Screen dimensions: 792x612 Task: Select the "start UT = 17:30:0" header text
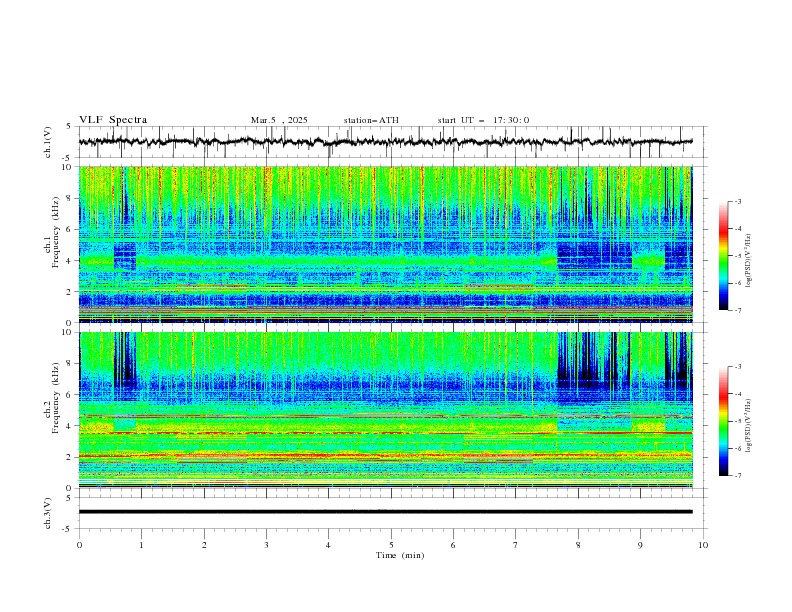point(483,120)
